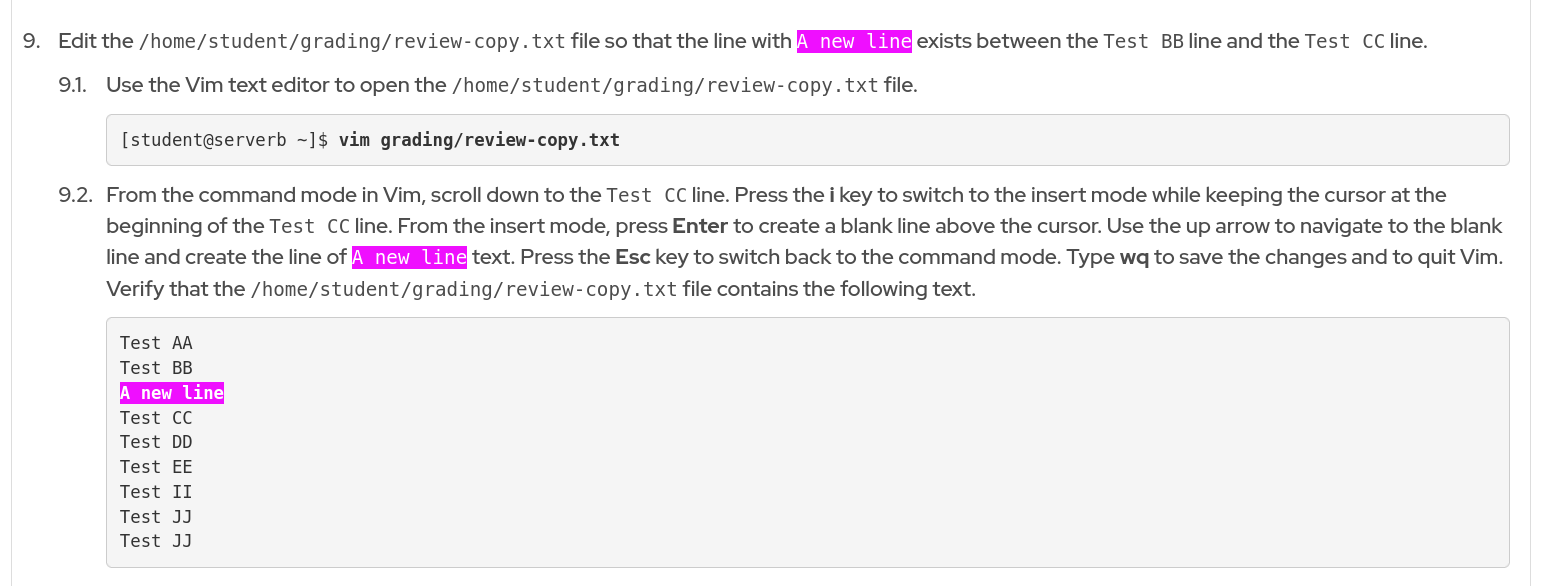Click the "Test CC" line in output block
Viewport: 1551px width, 586px height.
pos(156,418)
